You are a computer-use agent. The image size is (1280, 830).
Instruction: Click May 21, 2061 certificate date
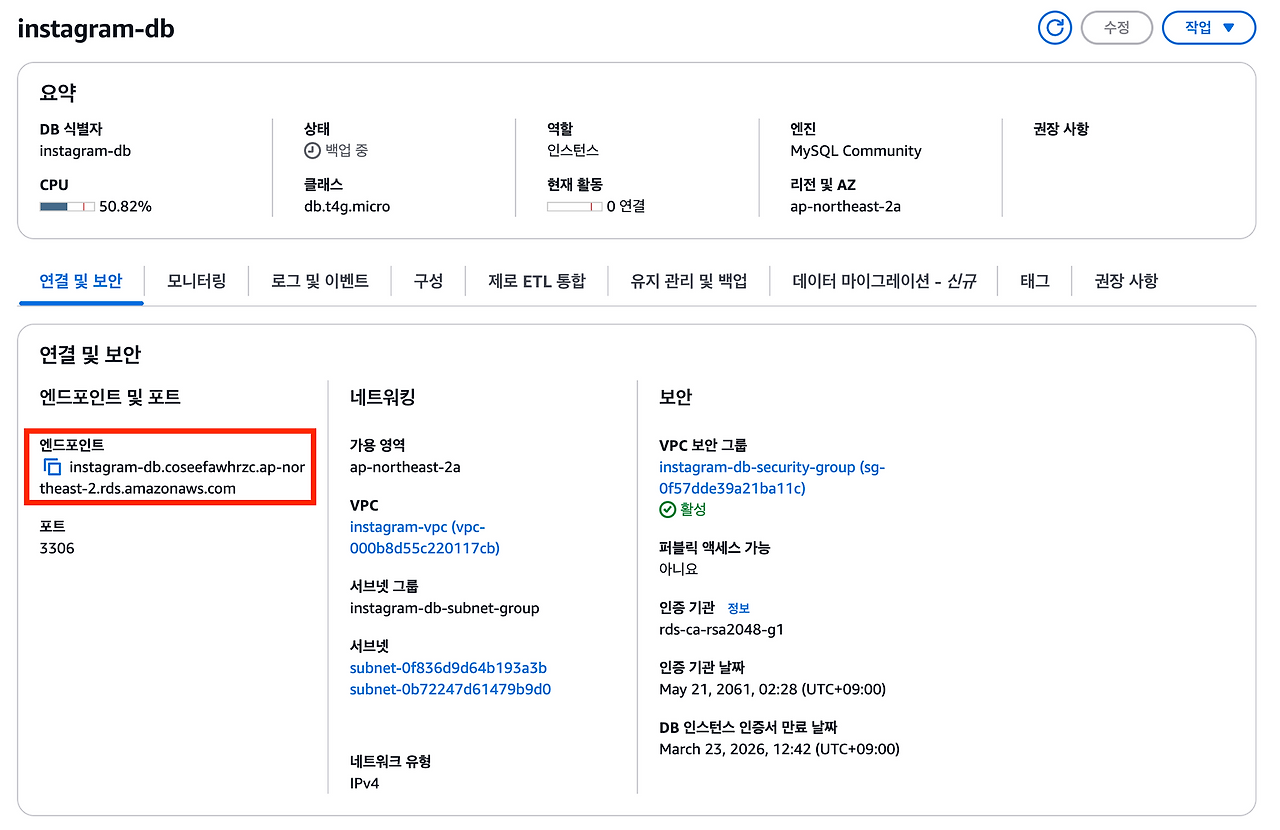click(x=773, y=689)
